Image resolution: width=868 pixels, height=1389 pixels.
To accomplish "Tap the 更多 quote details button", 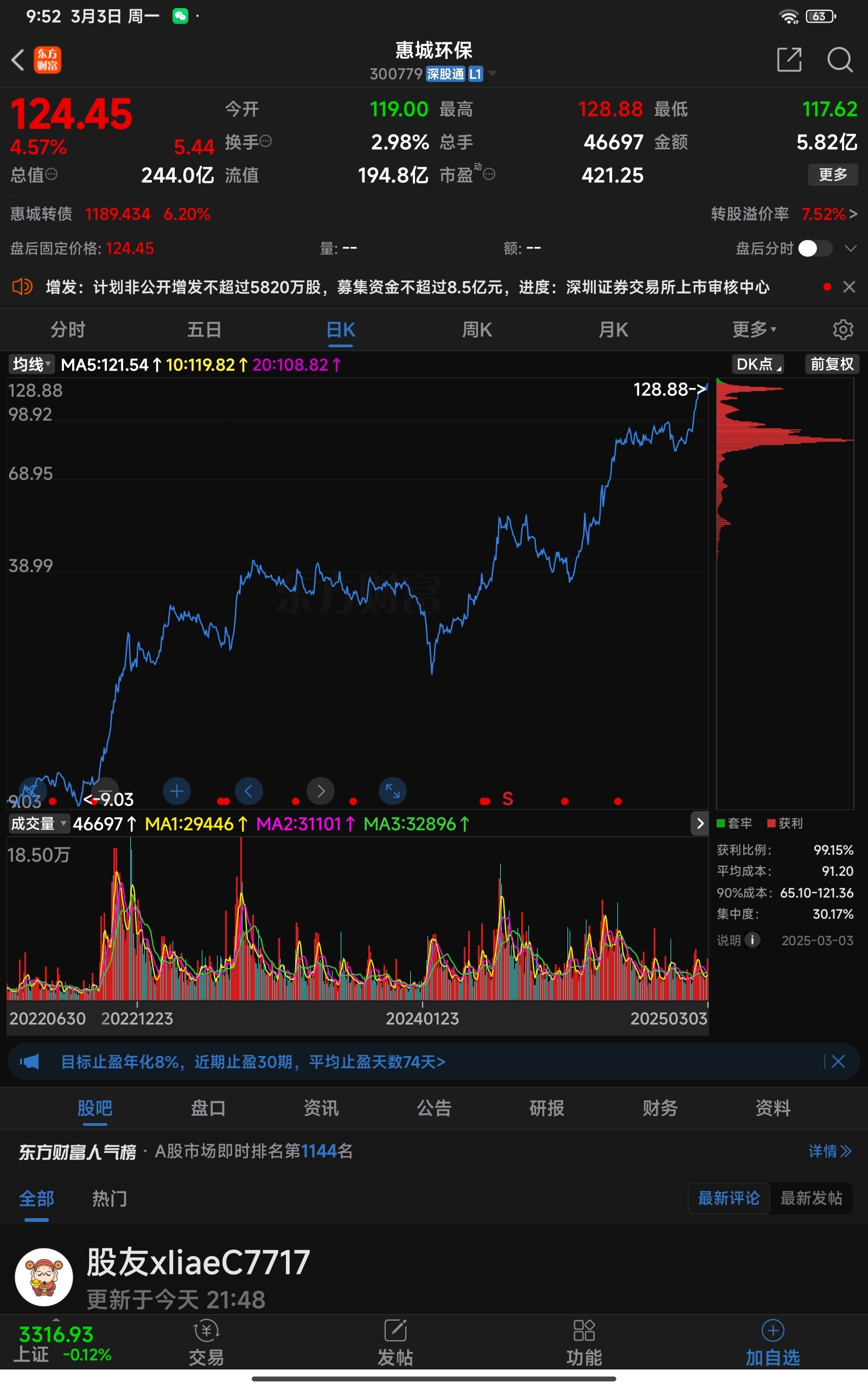I will click(833, 174).
